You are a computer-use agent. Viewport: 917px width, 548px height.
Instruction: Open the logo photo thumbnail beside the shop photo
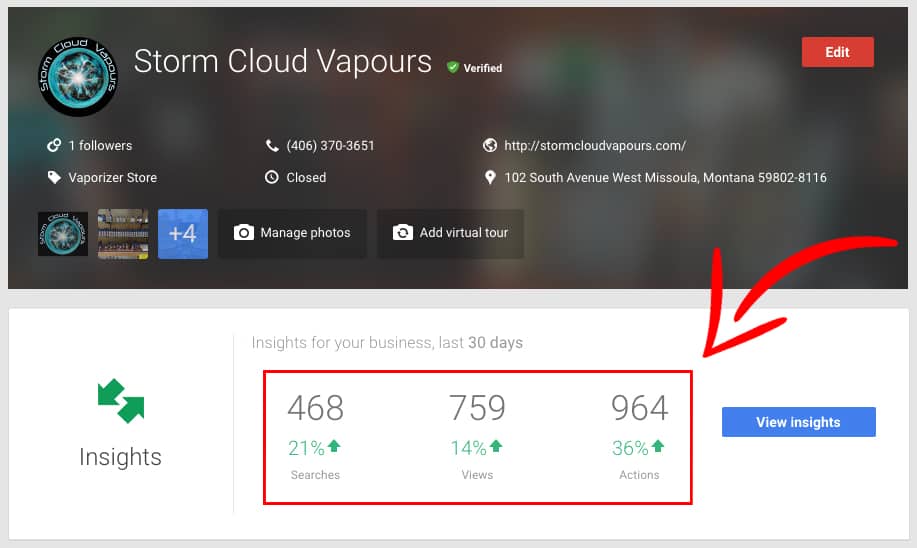[x=63, y=234]
